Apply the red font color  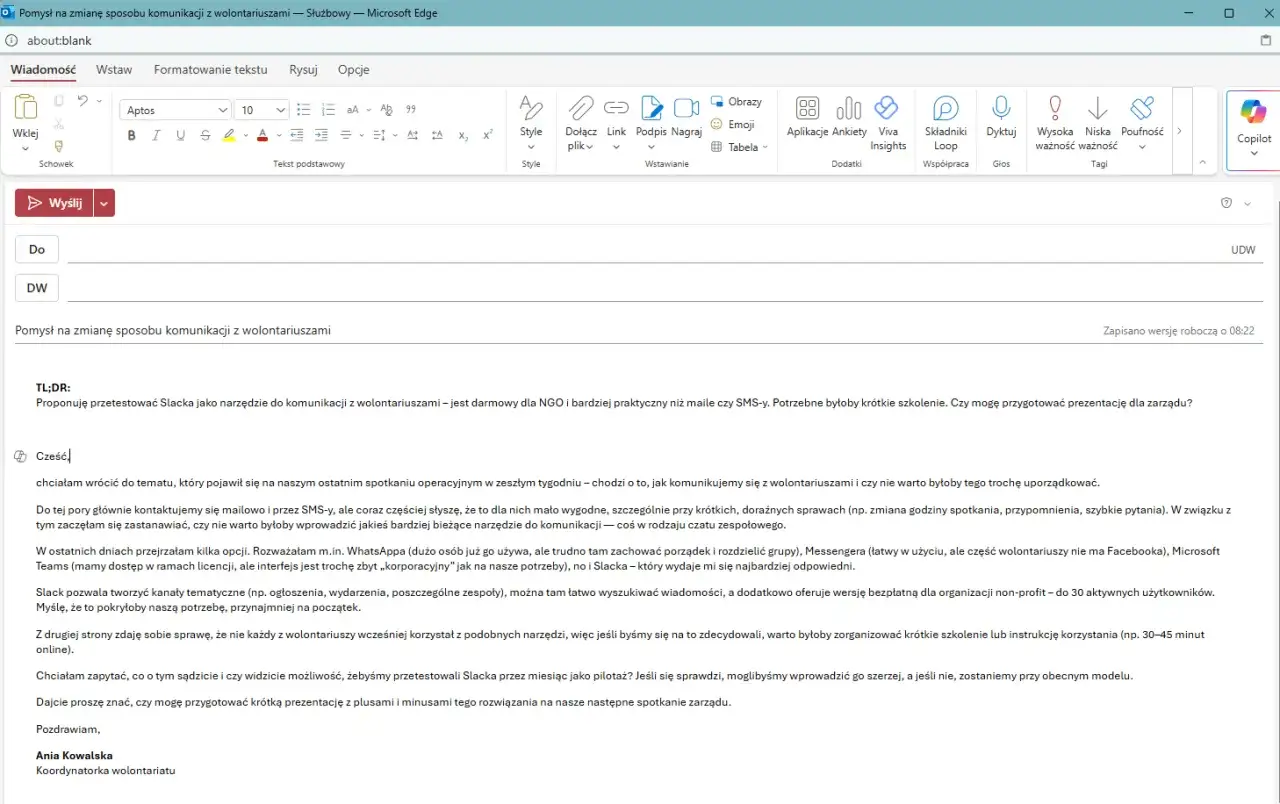[x=263, y=135]
